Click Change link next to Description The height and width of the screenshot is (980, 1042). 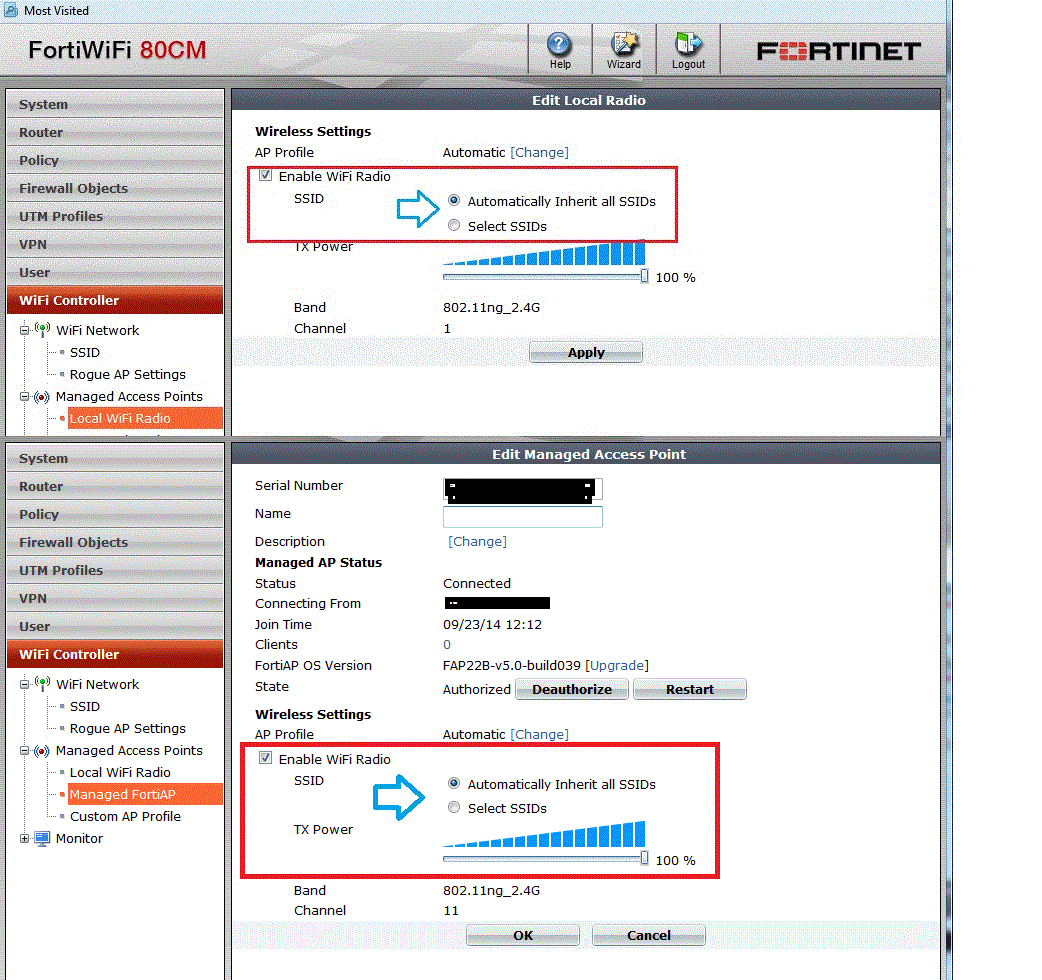477,541
